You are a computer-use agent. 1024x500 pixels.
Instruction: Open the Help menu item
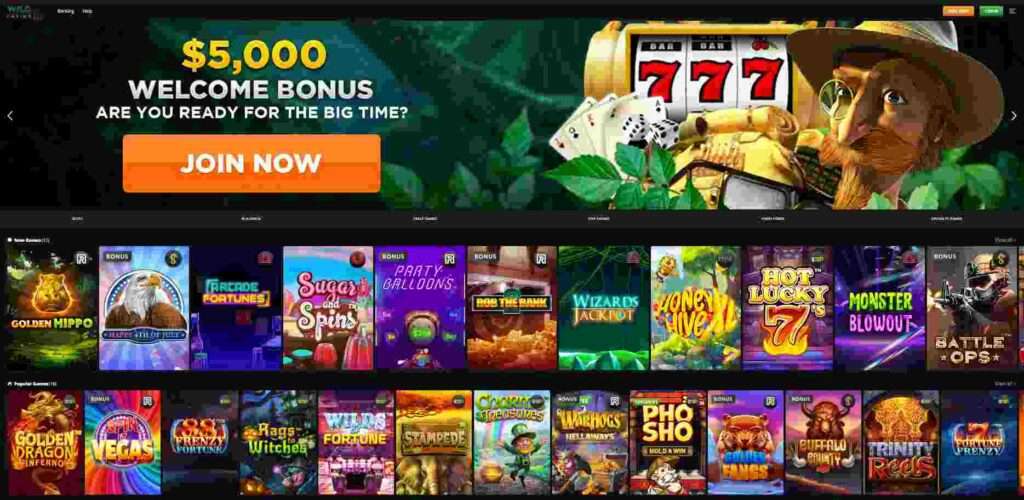point(88,11)
